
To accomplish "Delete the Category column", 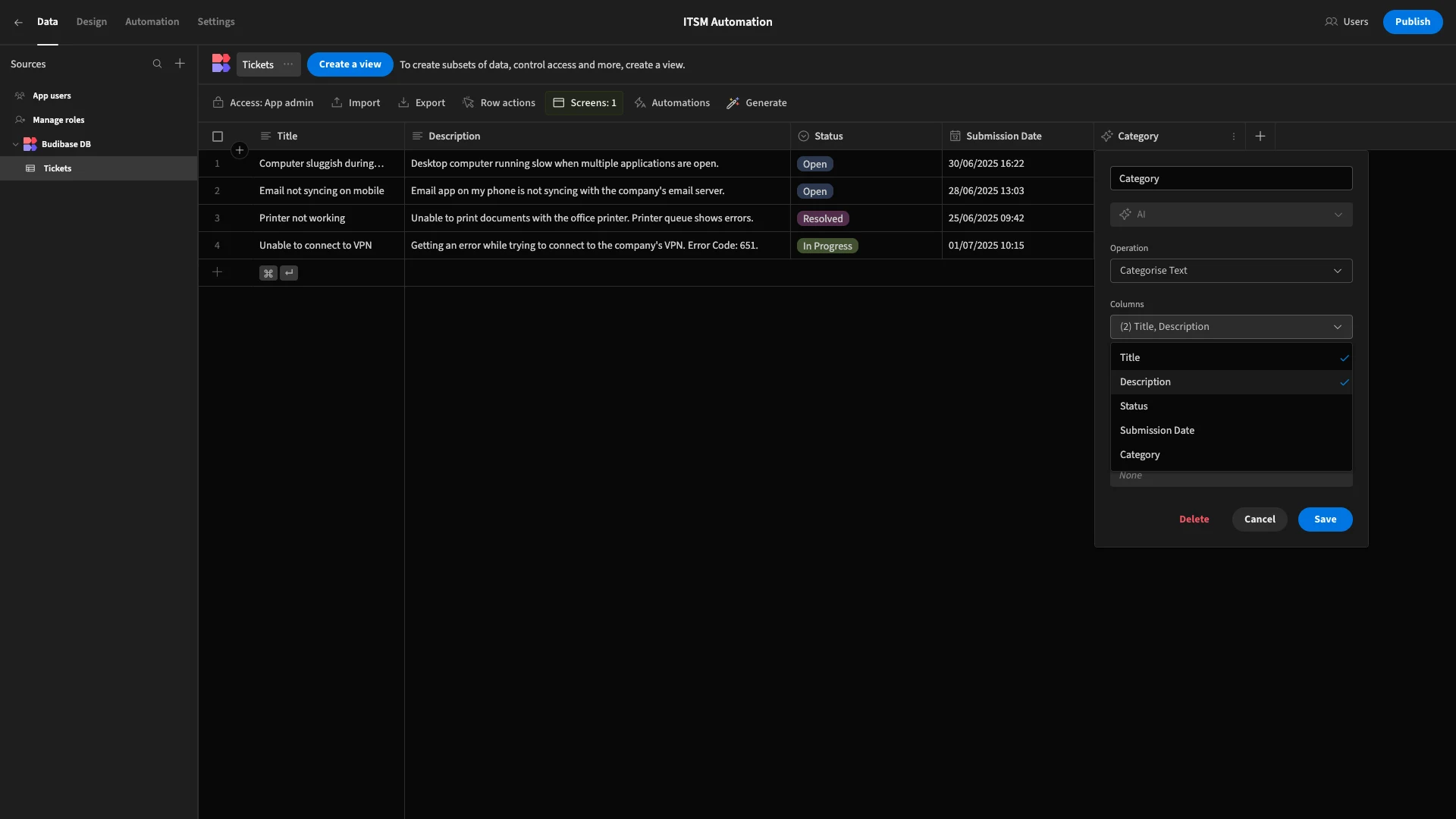I will point(1194,519).
